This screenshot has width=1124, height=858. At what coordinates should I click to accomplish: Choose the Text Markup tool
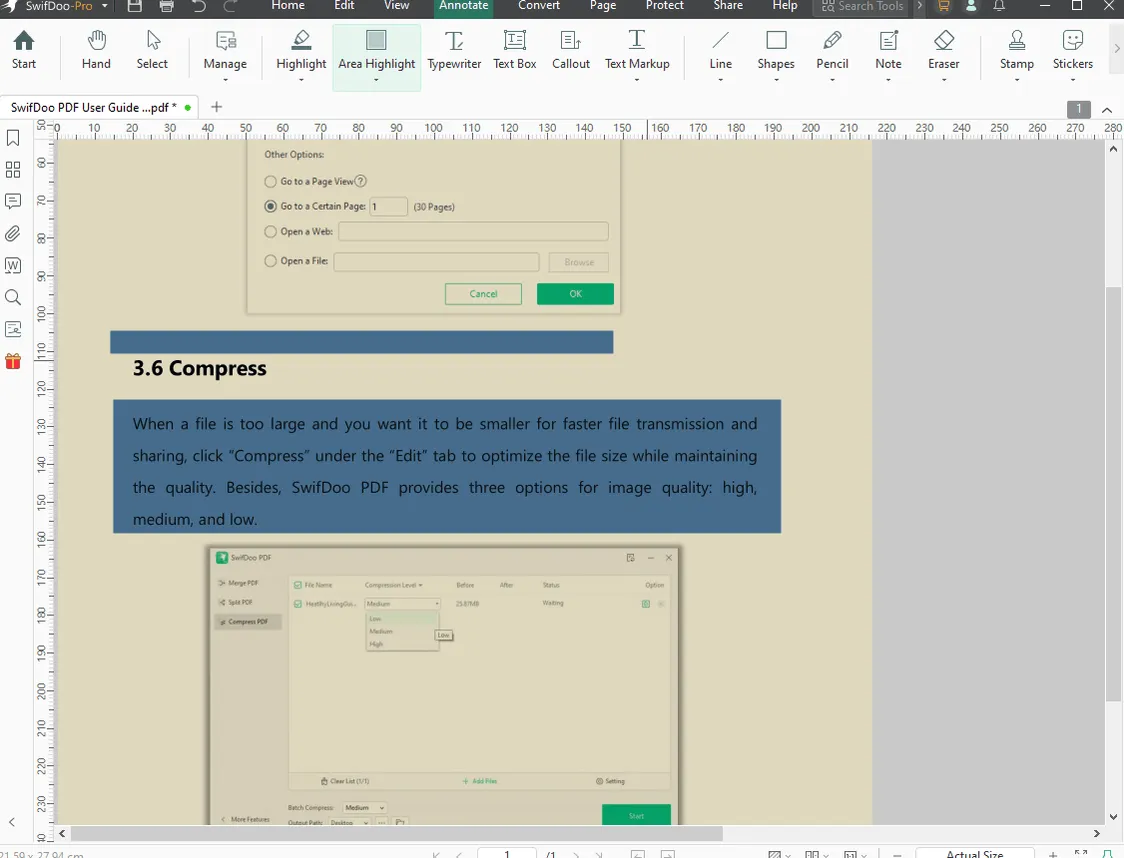pyautogui.click(x=637, y=50)
